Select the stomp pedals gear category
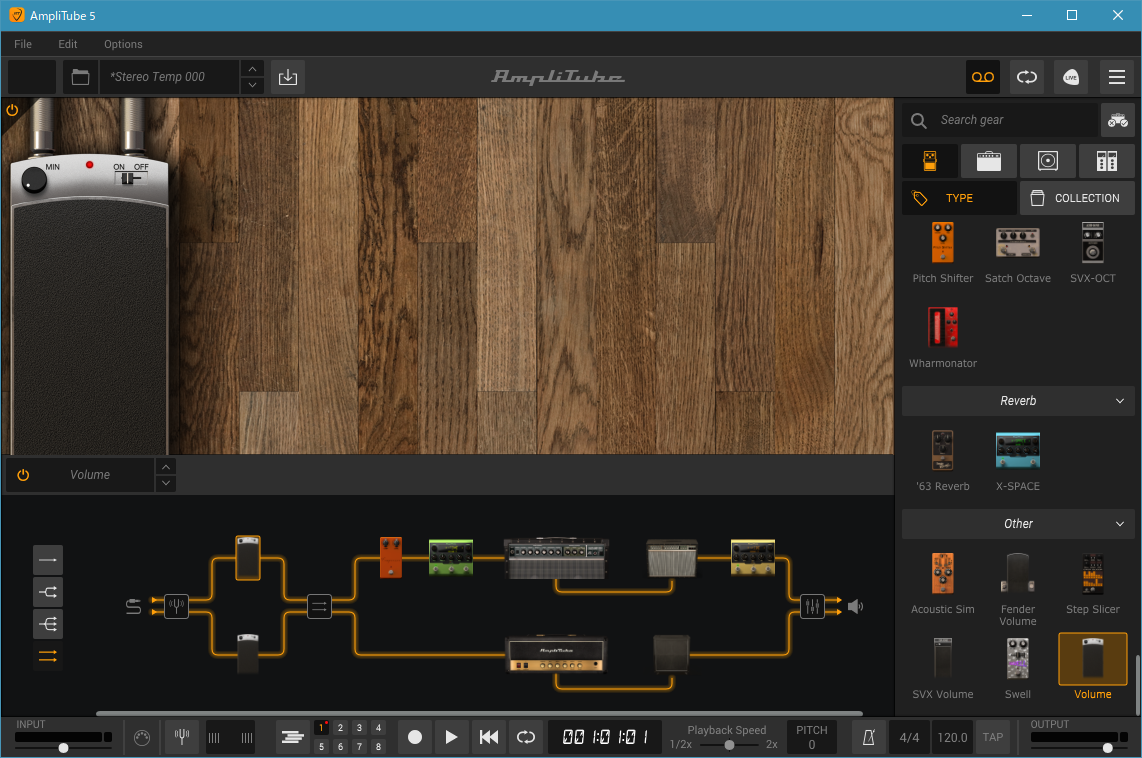The height and width of the screenshot is (758, 1142). pyautogui.click(x=930, y=161)
